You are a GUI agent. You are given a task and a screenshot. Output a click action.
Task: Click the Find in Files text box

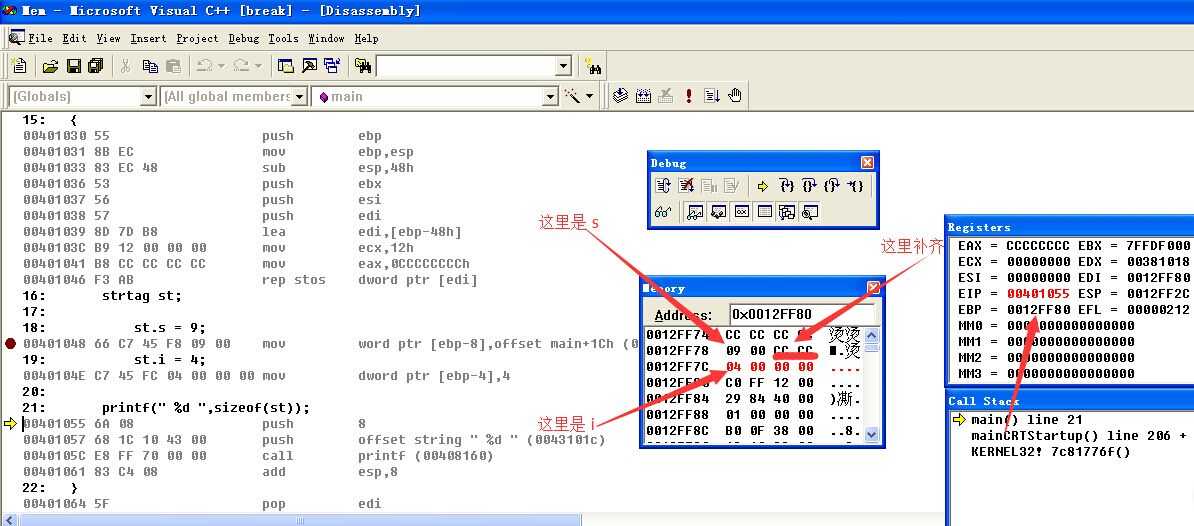[x=467, y=66]
